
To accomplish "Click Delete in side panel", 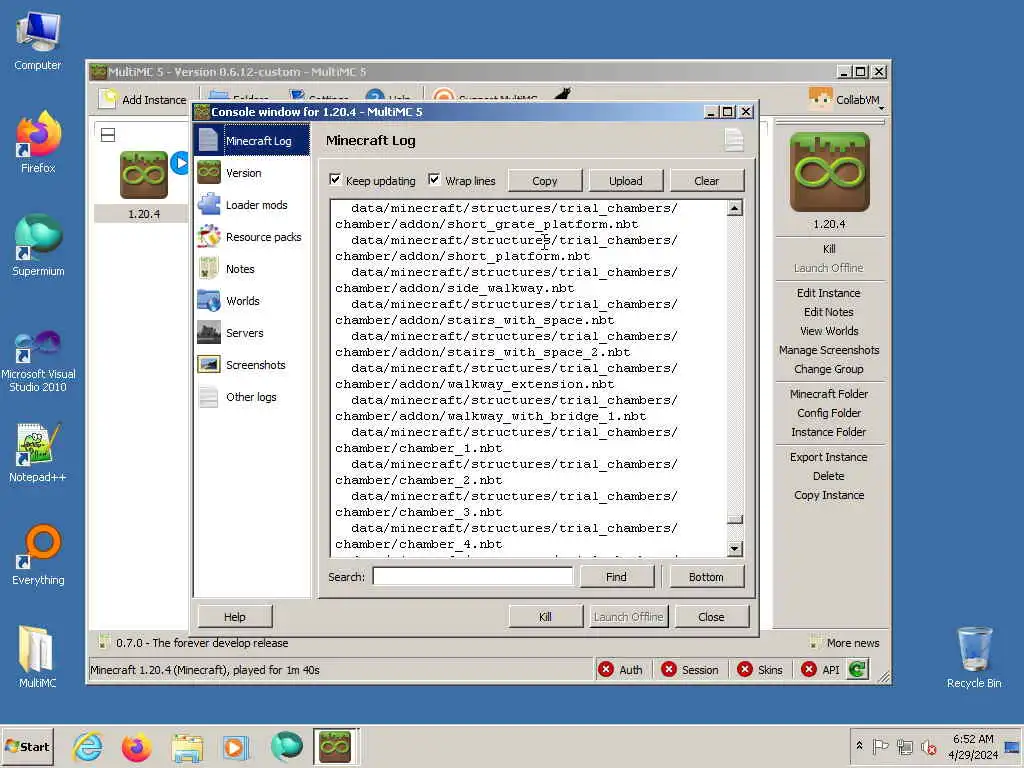I will pos(829,476).
